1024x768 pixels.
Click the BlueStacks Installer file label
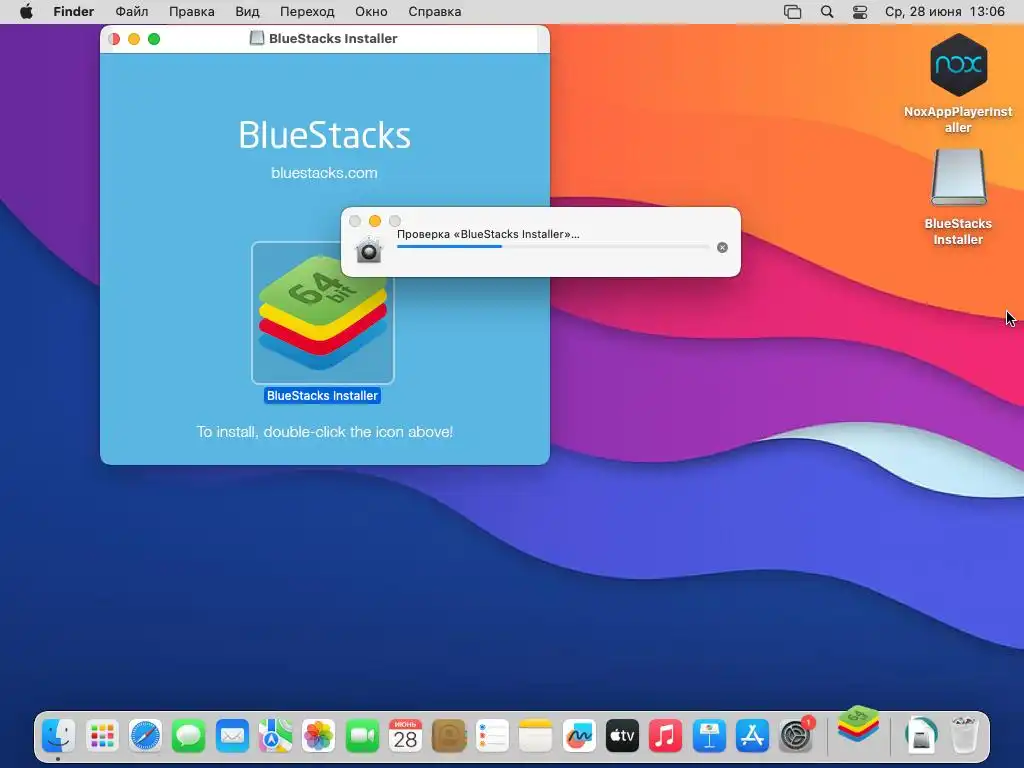click(x=322, y=396)
